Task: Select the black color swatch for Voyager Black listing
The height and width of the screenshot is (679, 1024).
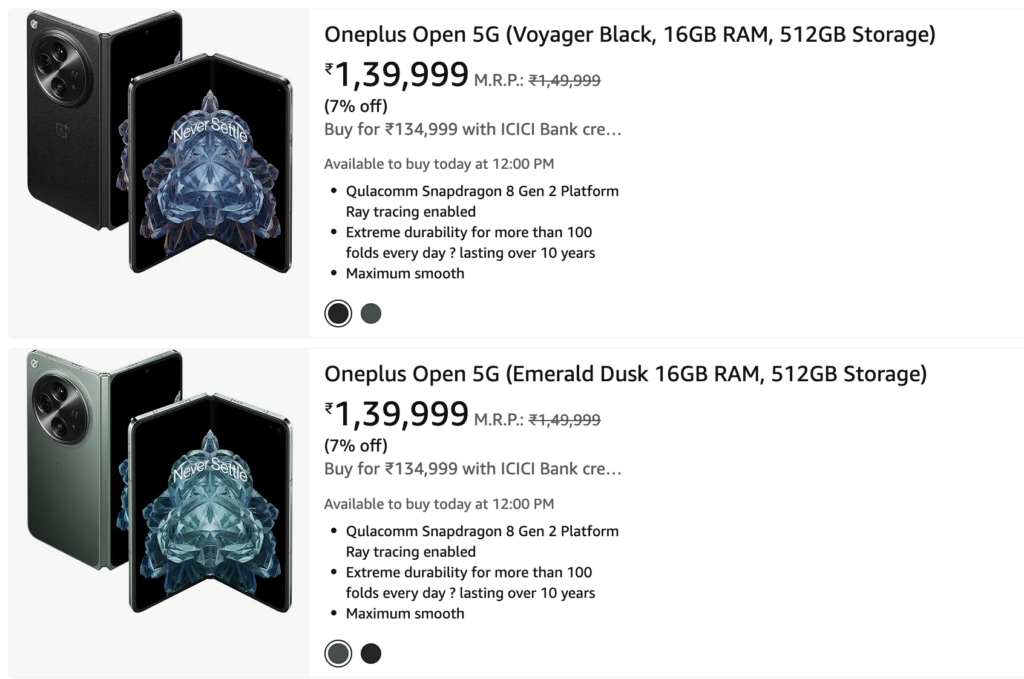Action: click(338, 313)
